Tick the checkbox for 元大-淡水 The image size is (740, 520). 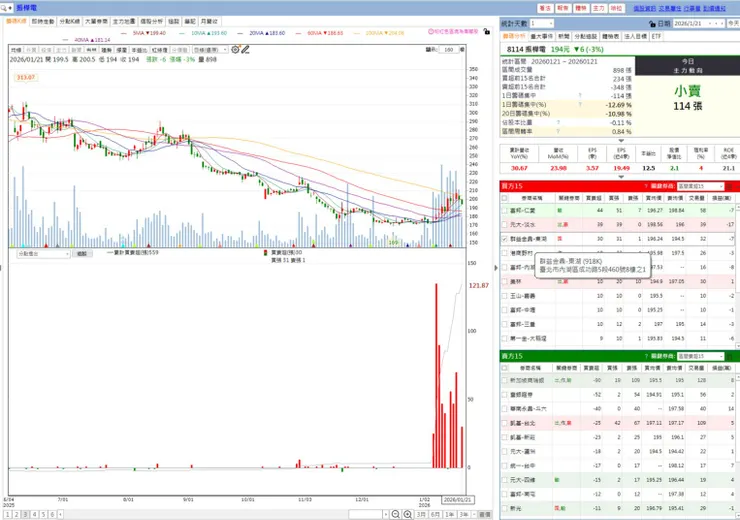pos(505,225)
